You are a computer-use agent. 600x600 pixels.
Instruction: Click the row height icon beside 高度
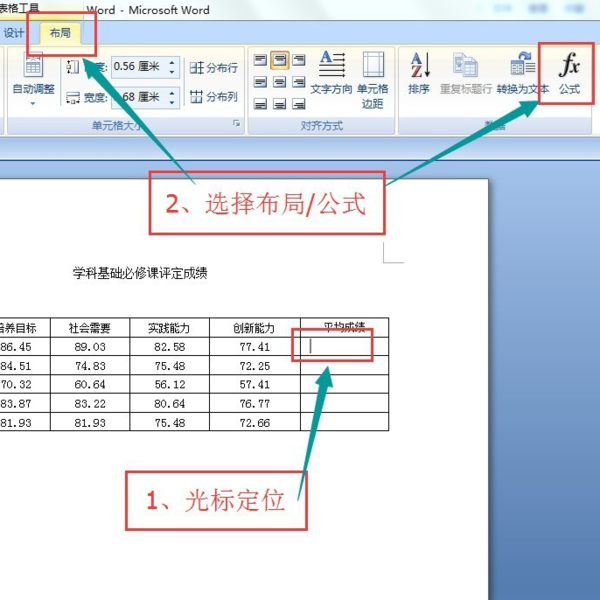point(73,67)
